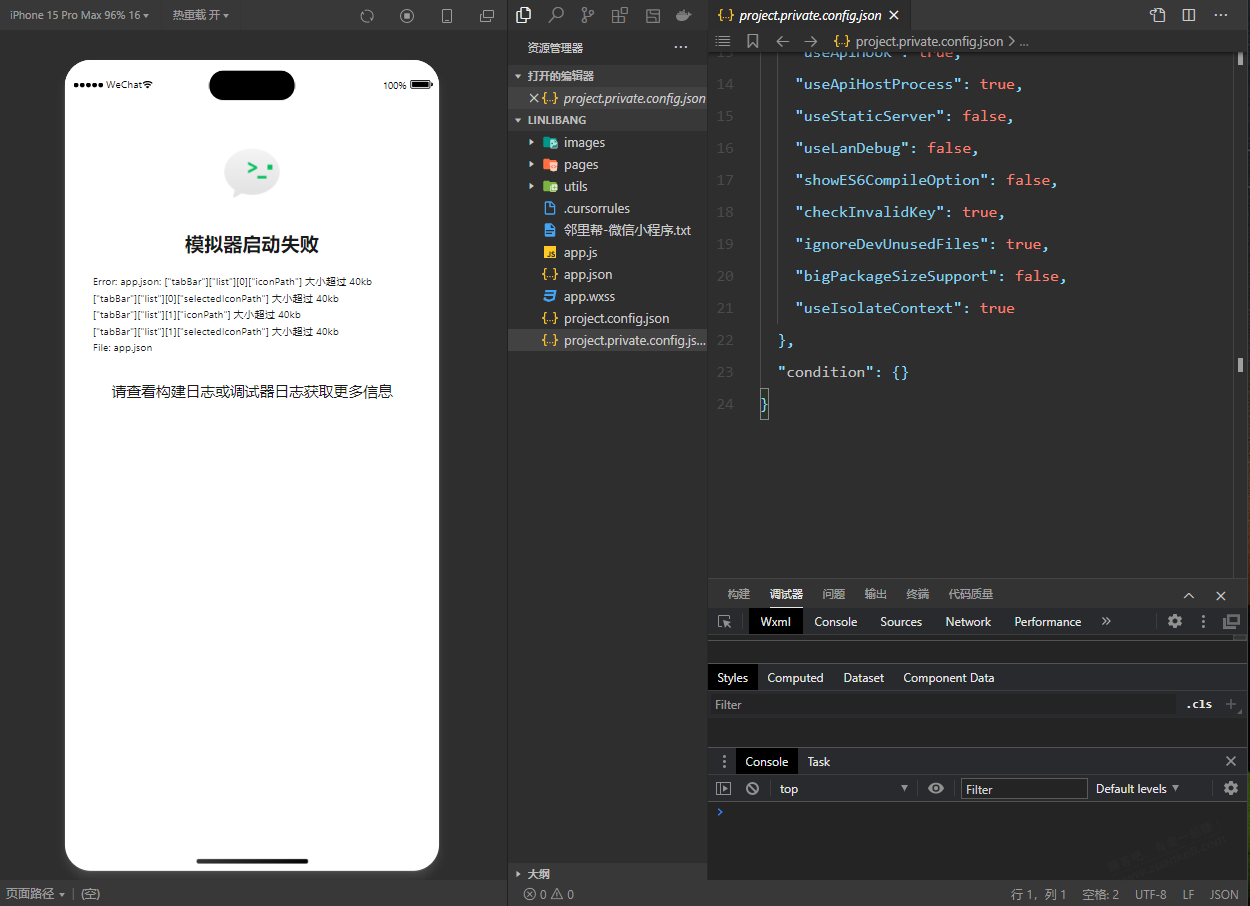
Task: Toggle the .cls element classes button
Action: pyautogui.click(x=1199, y=704)
